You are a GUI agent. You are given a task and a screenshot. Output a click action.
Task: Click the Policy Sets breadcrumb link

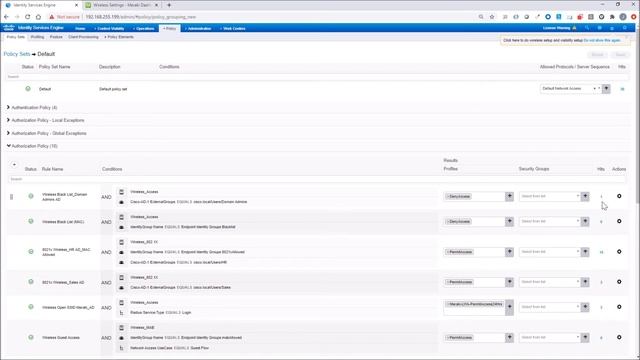point(17,54)
